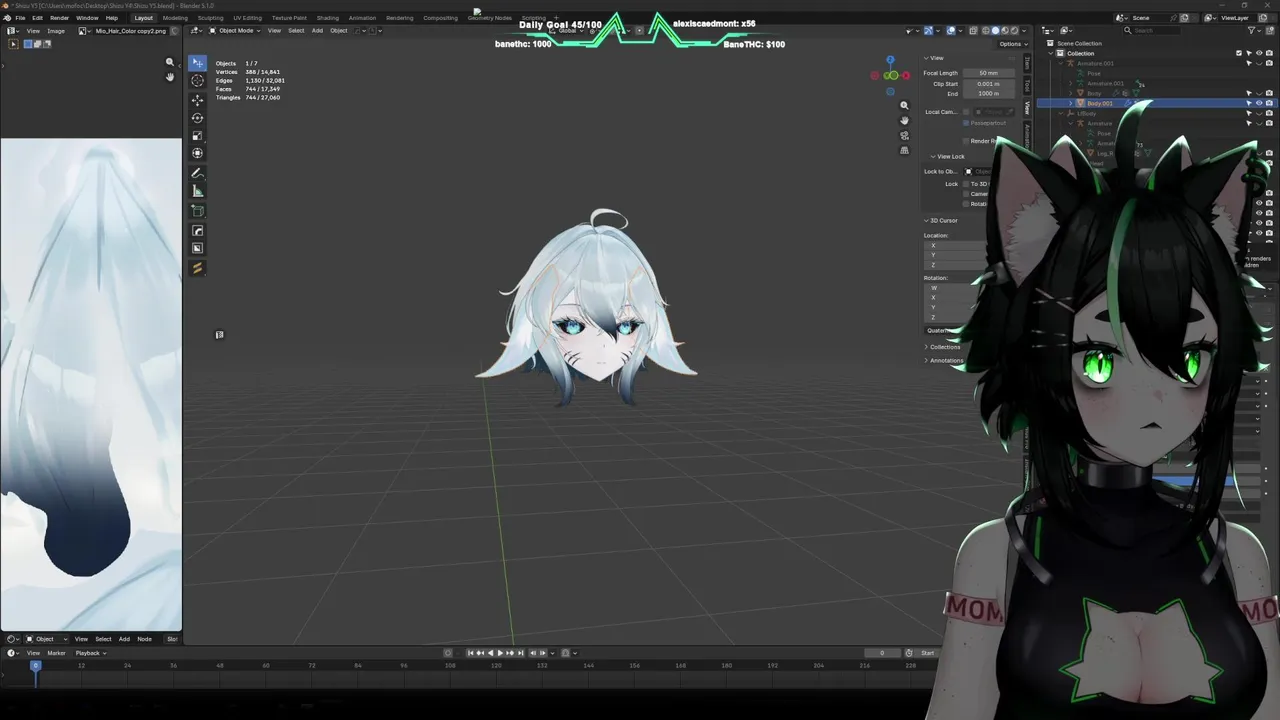Activate the Scale tool
Image resolution: width=1280 pixels, height=720 pixels.
197,136
